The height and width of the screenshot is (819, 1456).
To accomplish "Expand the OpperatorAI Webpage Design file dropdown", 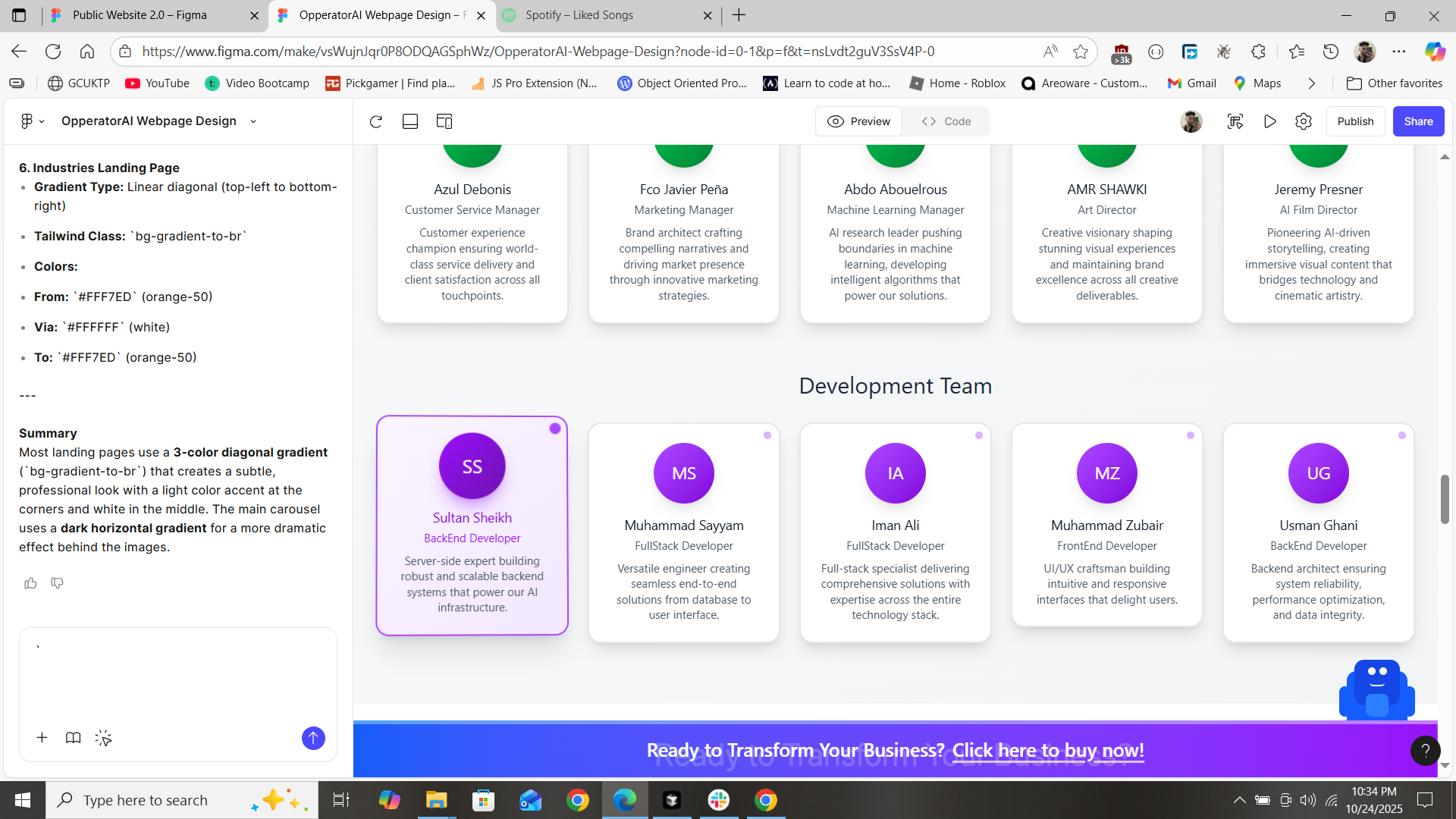I will pos(253,121).
